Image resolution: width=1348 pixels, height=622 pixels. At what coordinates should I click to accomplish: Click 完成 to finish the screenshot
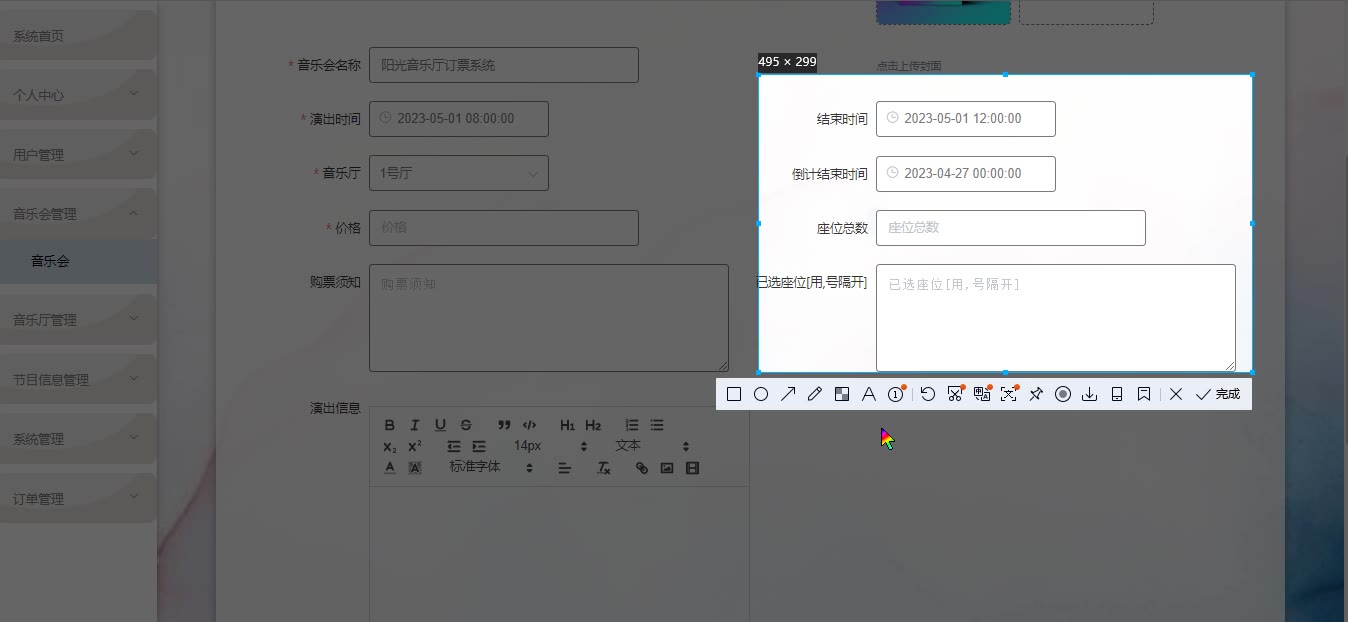pyautogui.click(x=1217, y=394)
